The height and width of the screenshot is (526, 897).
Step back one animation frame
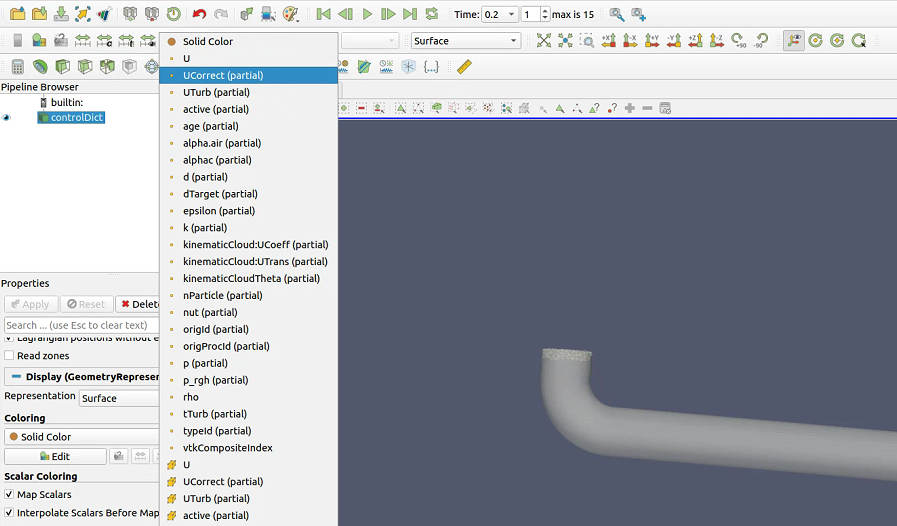click(x=345, y=14)
